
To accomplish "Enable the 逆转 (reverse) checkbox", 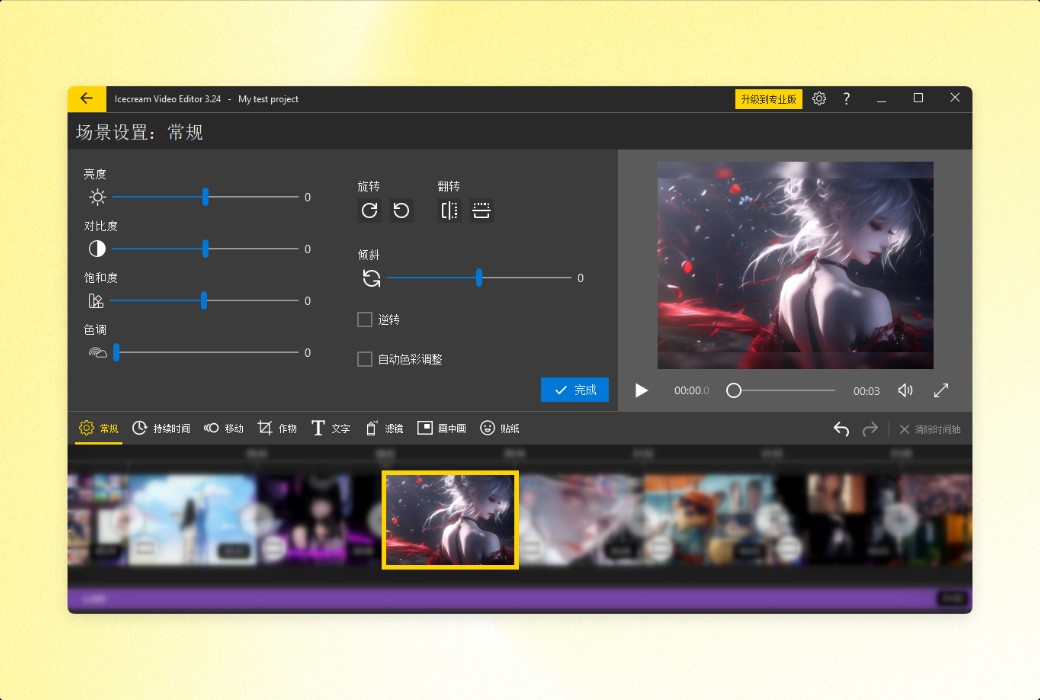I will point(365,319).
